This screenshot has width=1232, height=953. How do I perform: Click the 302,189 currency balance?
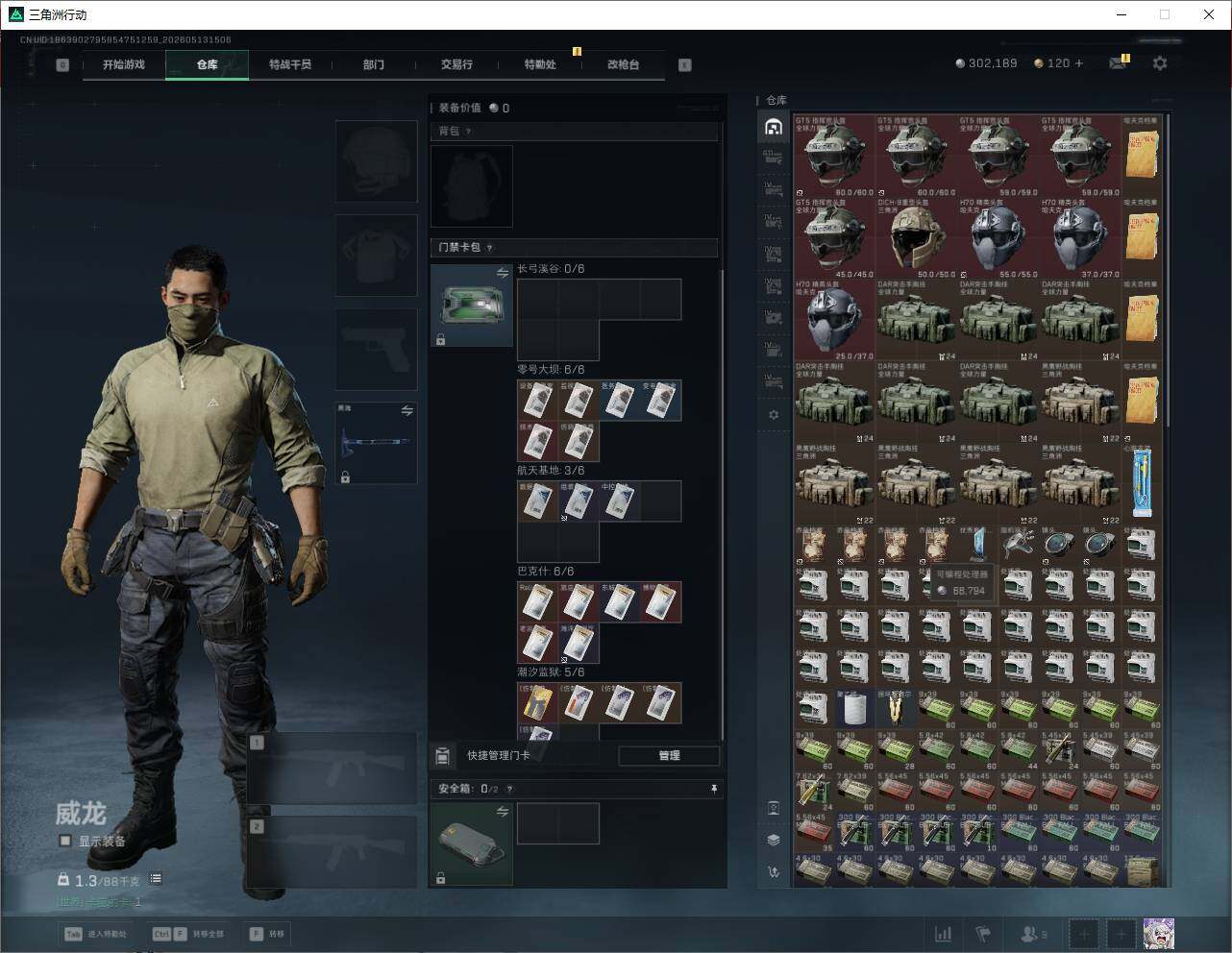[x=986, y=63]
